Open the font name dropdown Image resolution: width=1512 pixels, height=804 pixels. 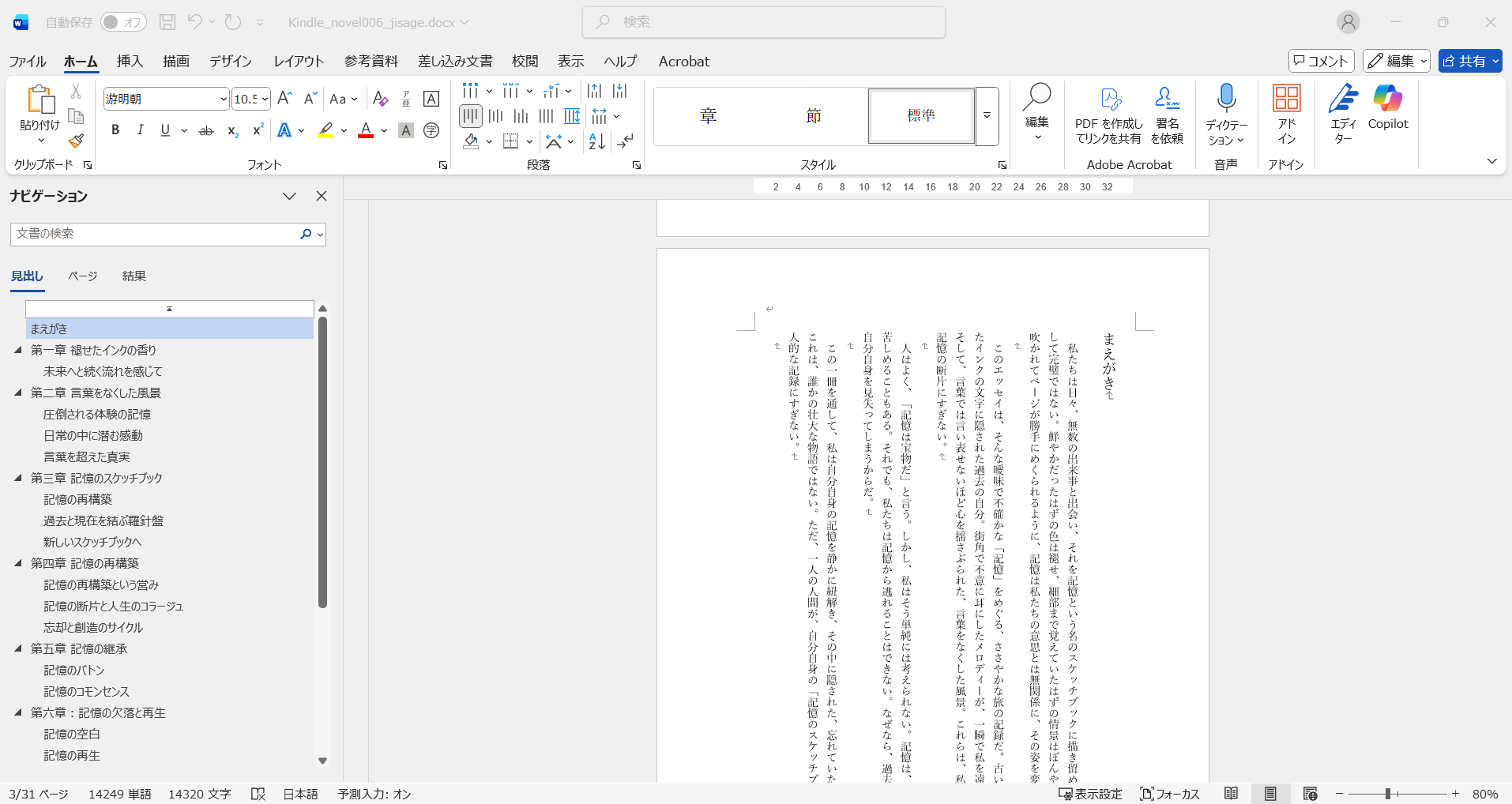224,99
